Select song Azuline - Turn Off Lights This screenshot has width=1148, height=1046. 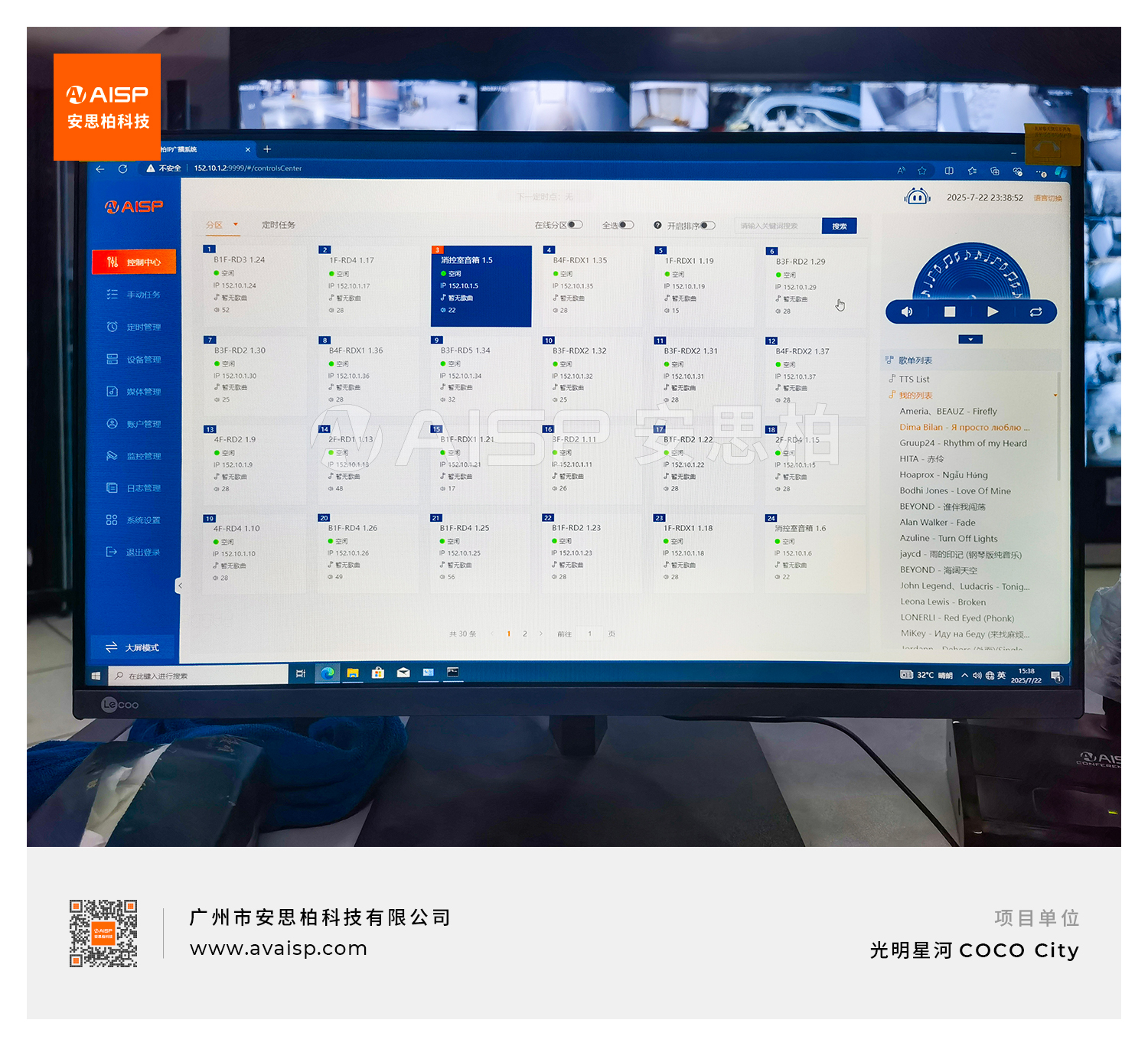click(948, 539)
